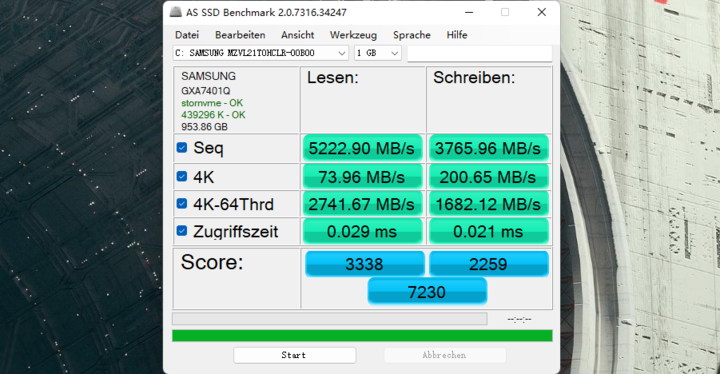Screen dimensions: 720x374
Task: Click the Start benchmark button
Action: point(294,355)
